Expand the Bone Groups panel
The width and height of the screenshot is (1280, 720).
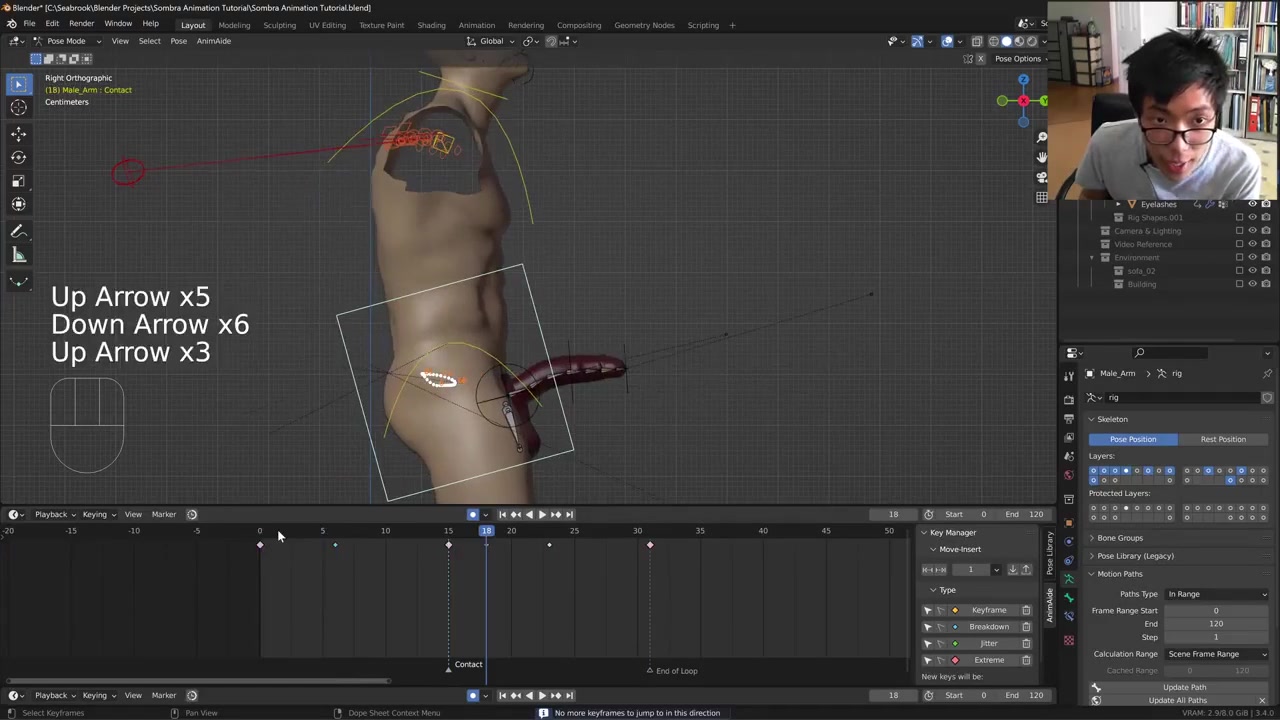click(1119, 538)
